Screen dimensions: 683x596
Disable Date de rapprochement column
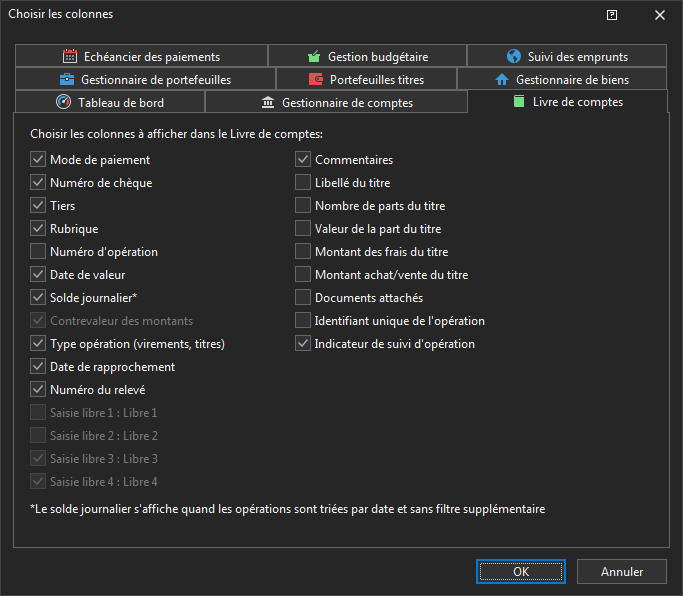38,366
